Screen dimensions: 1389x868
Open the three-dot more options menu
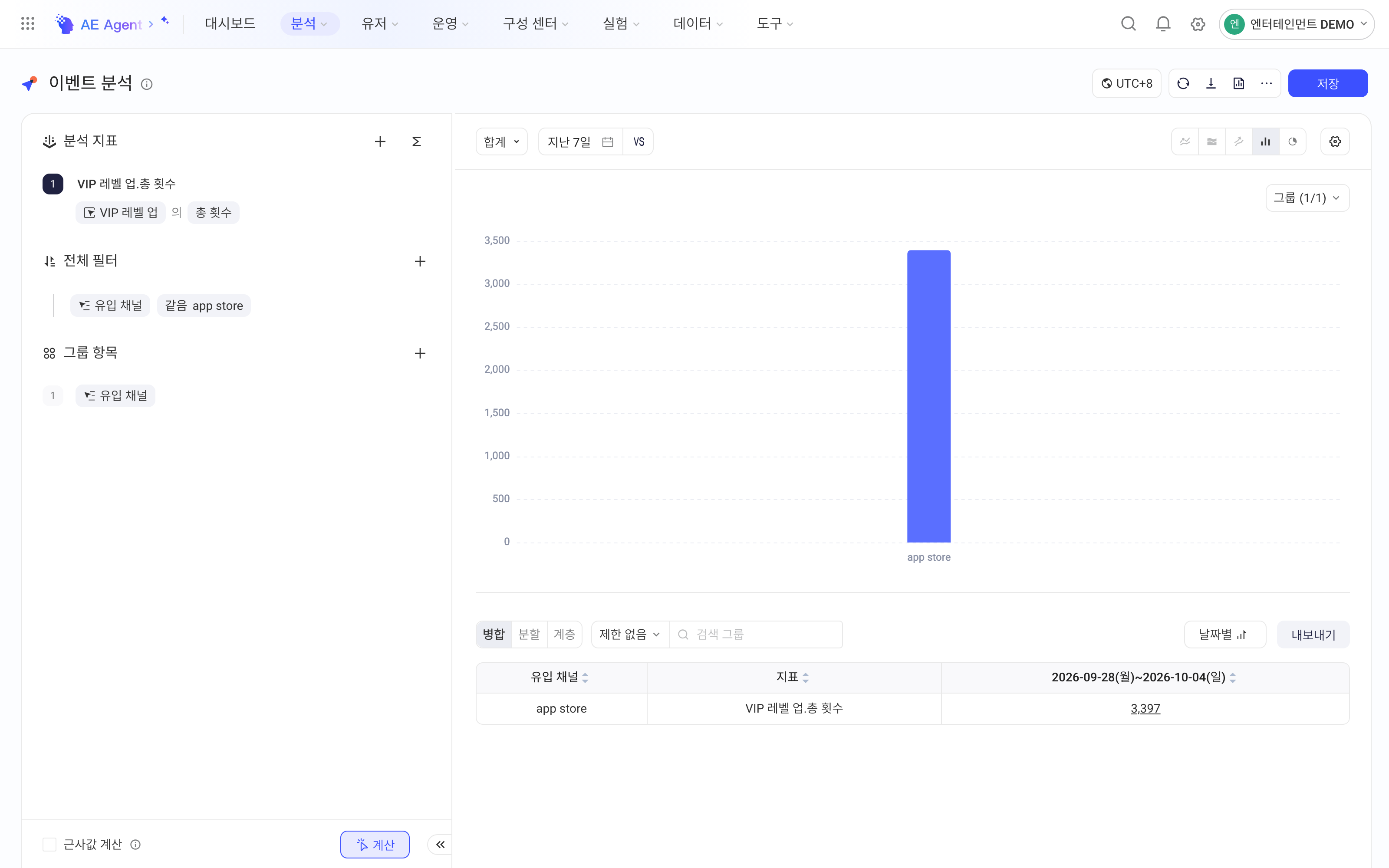pos(1266,83)
